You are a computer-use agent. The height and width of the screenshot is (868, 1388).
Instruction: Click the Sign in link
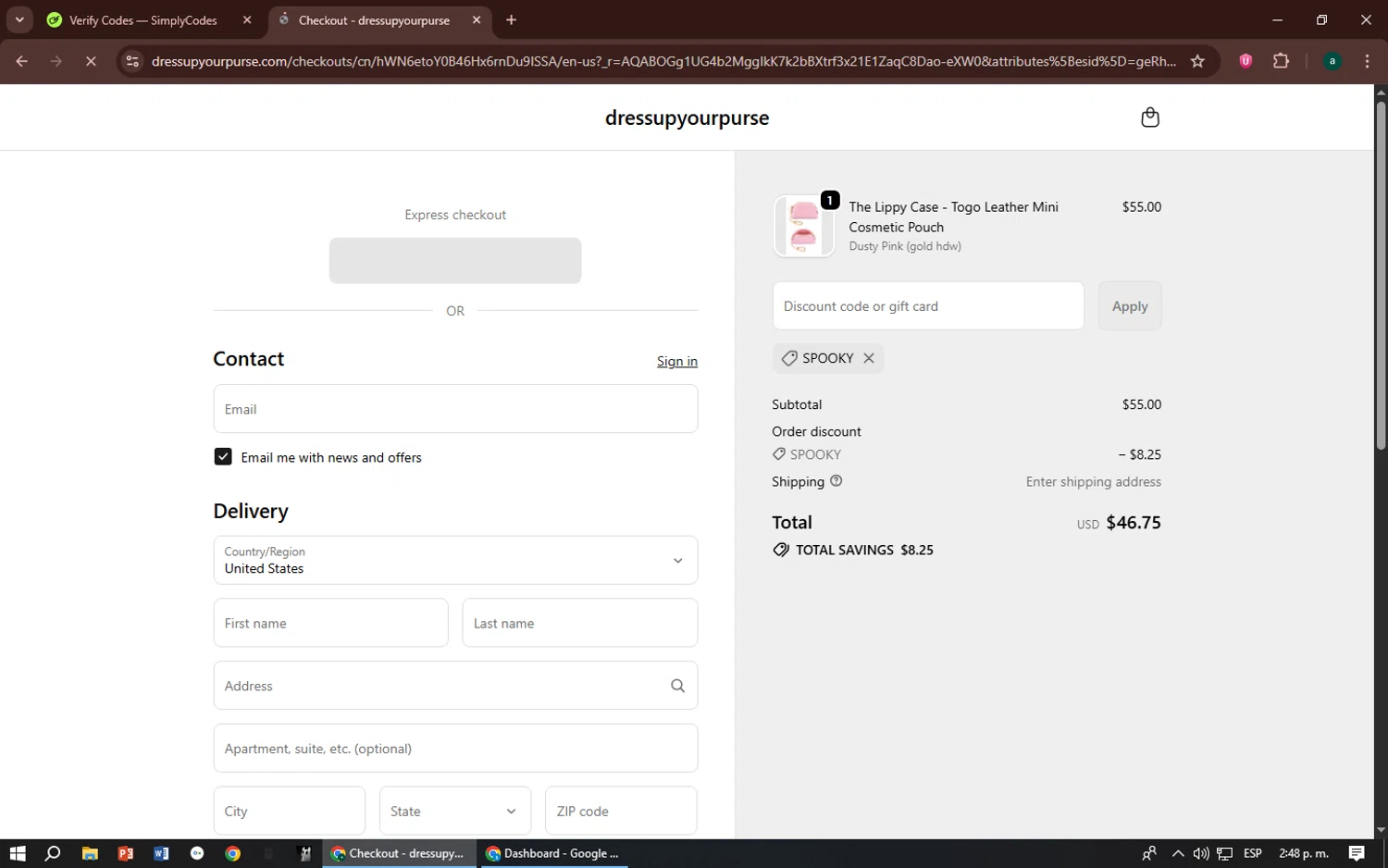tap(677, 361)
